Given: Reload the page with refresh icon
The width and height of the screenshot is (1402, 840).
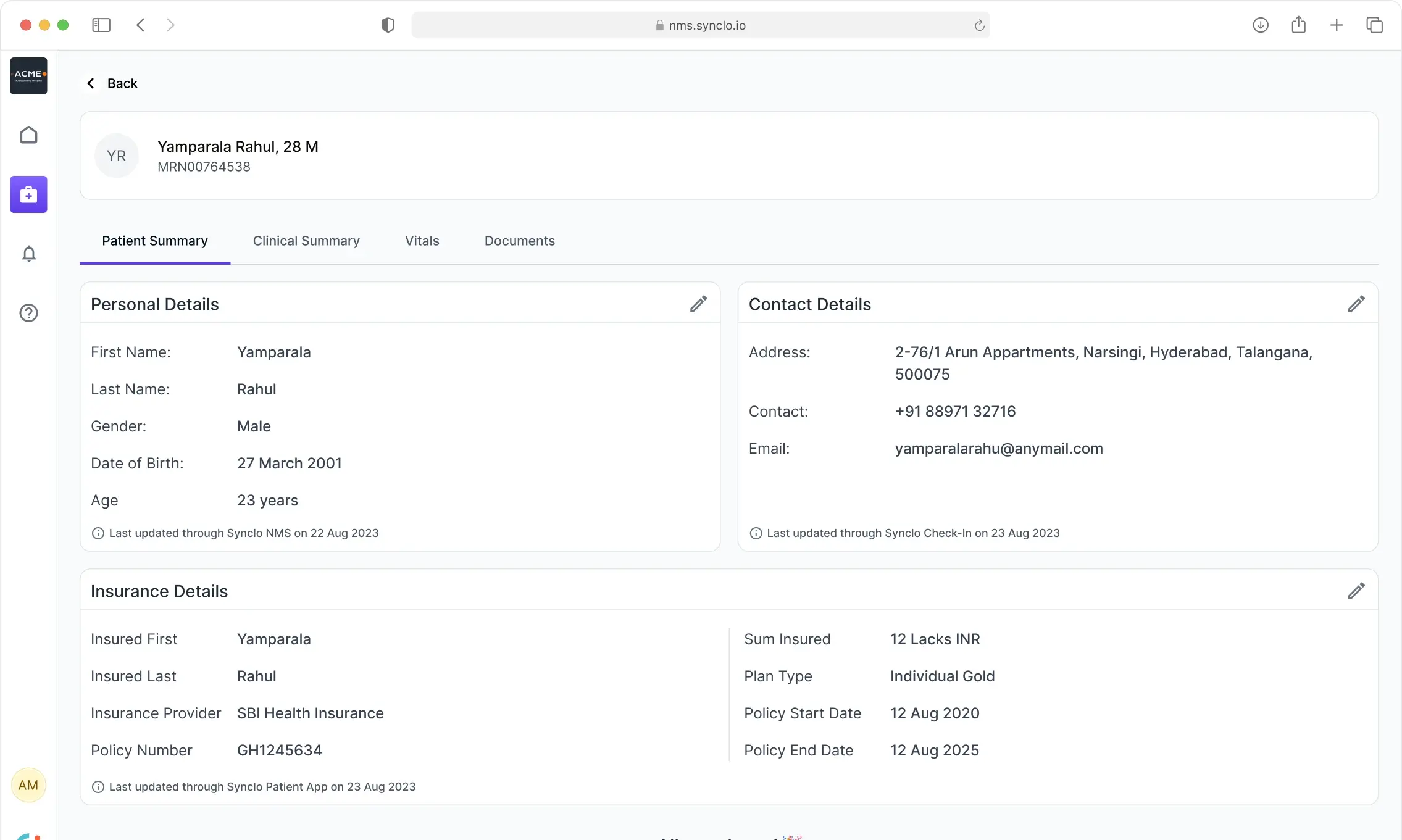Looking at the screenshot, I should (x=979, y=25).
